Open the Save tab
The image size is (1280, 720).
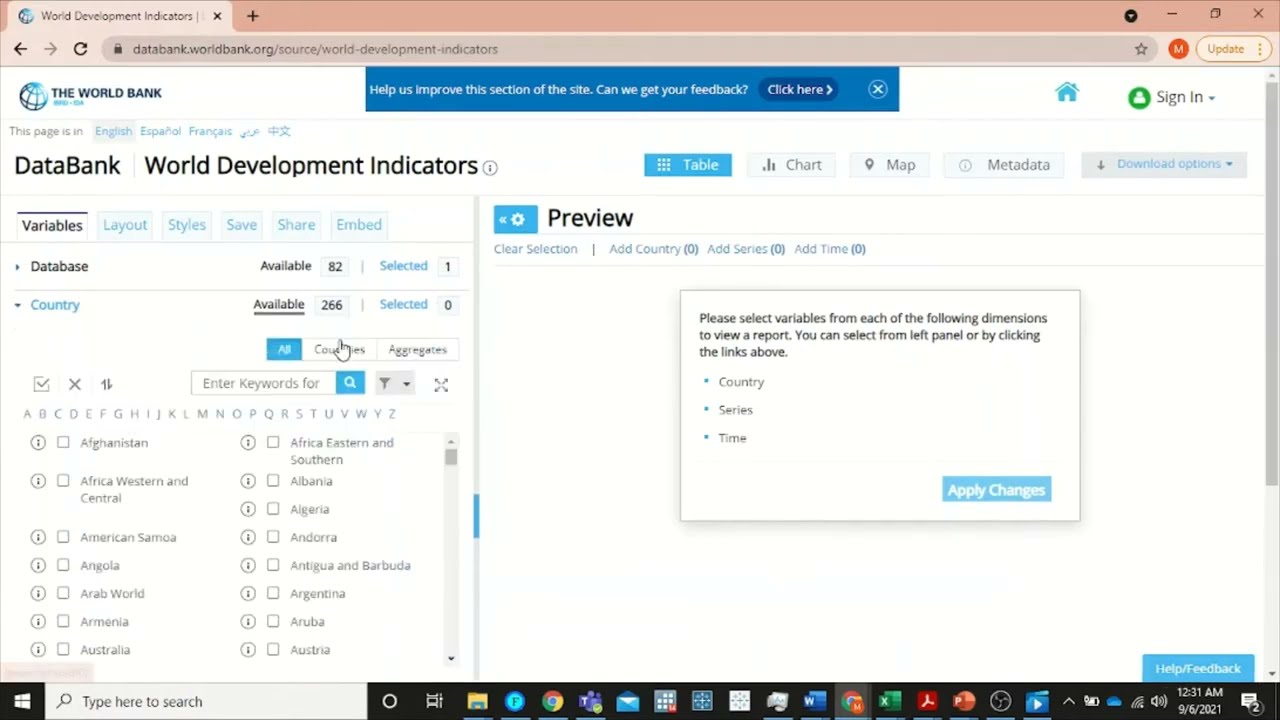[x=241, y=225]
